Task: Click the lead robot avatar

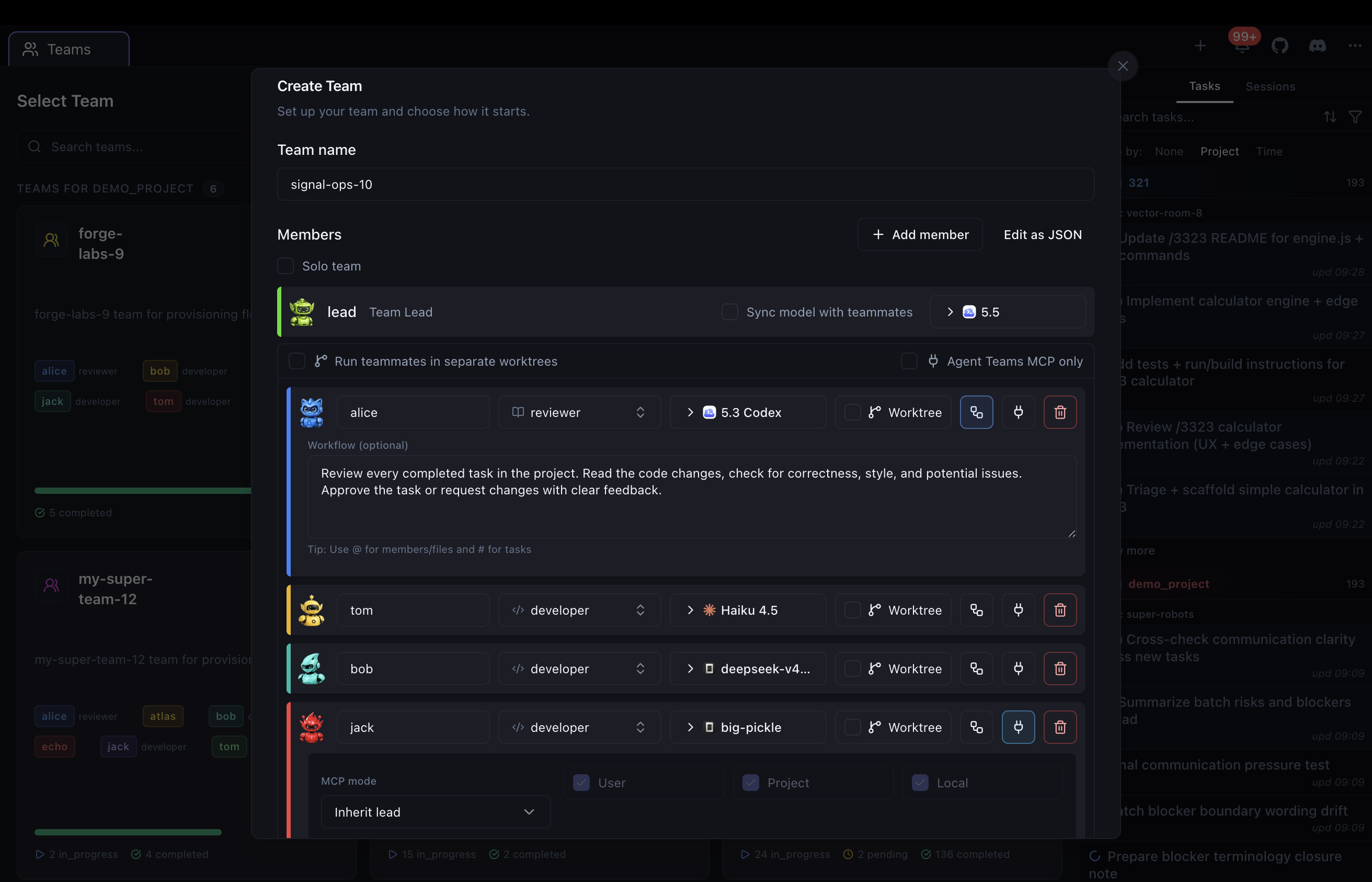Action: coord(302,312)
